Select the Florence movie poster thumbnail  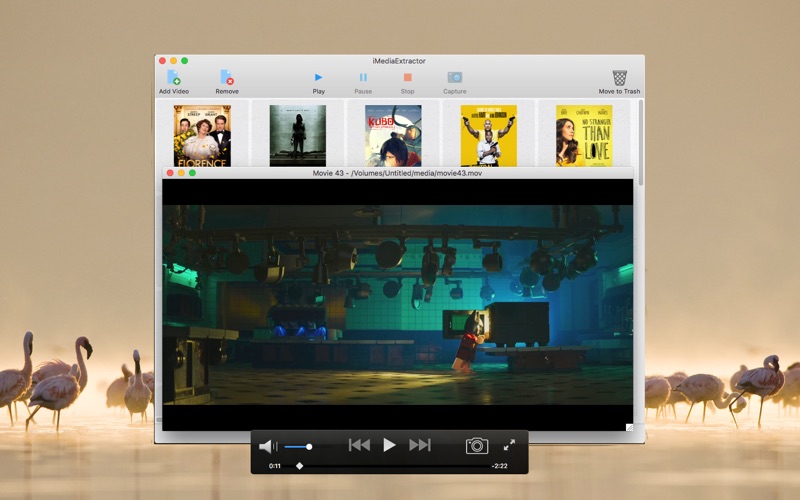(x=202, y=136)
